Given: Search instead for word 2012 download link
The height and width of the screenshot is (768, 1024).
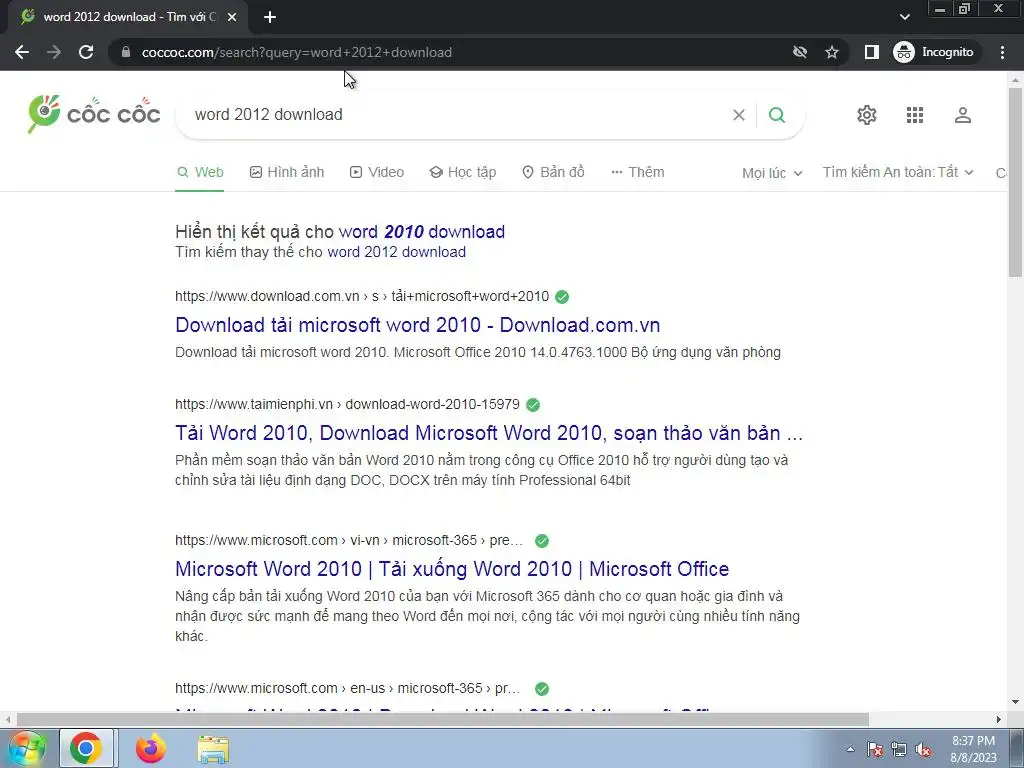Looking at the screenshot, I should (396, 252).
